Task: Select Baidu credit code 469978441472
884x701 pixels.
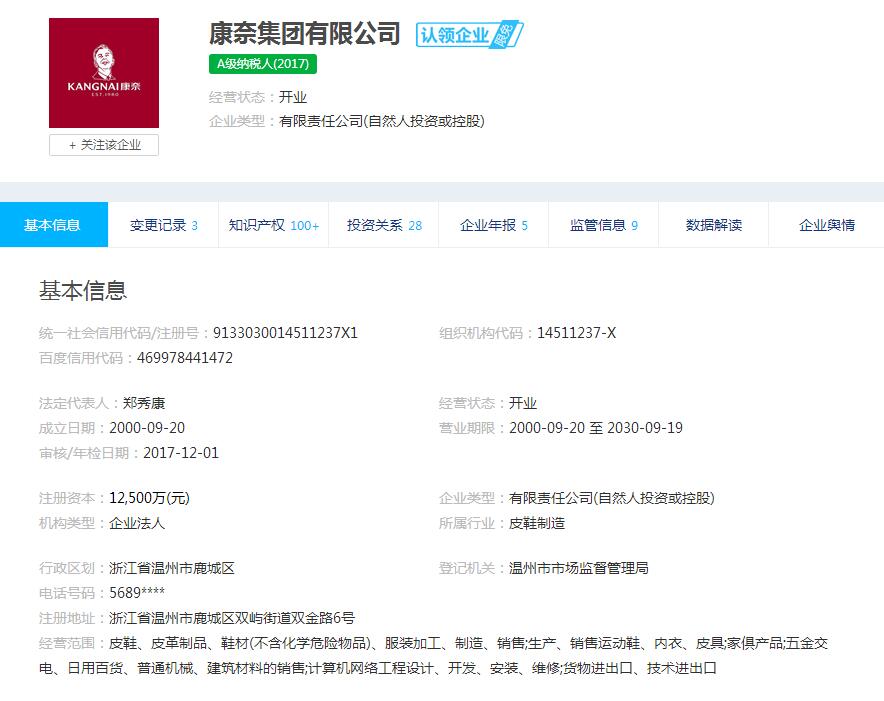Action: [x=185, y=358]
